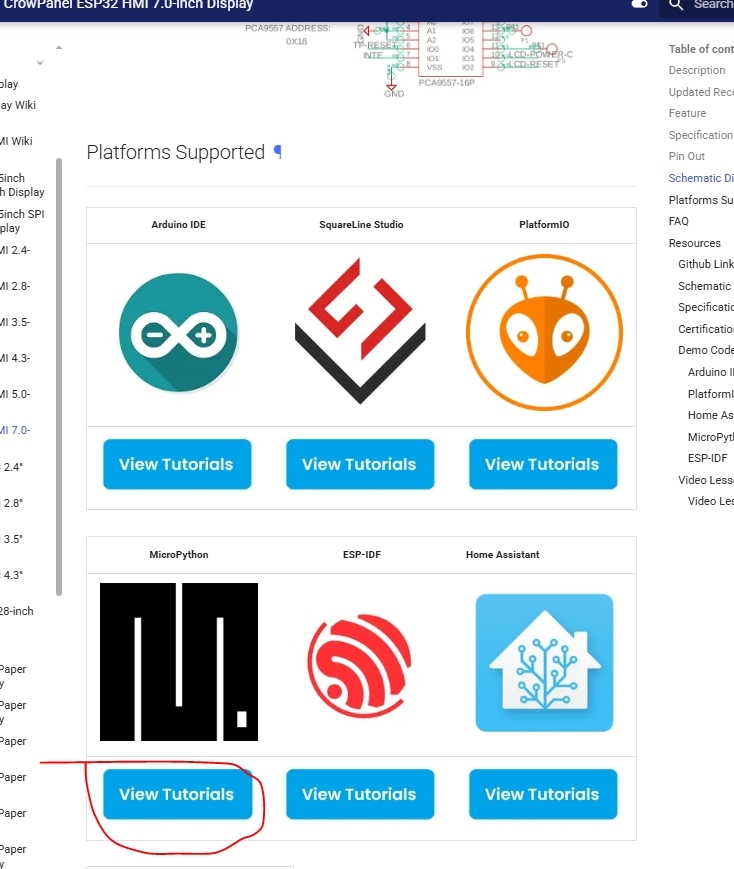Open the 28-inch sidebar item
This screenshot has height=869, width=734.
pos(17,611)
